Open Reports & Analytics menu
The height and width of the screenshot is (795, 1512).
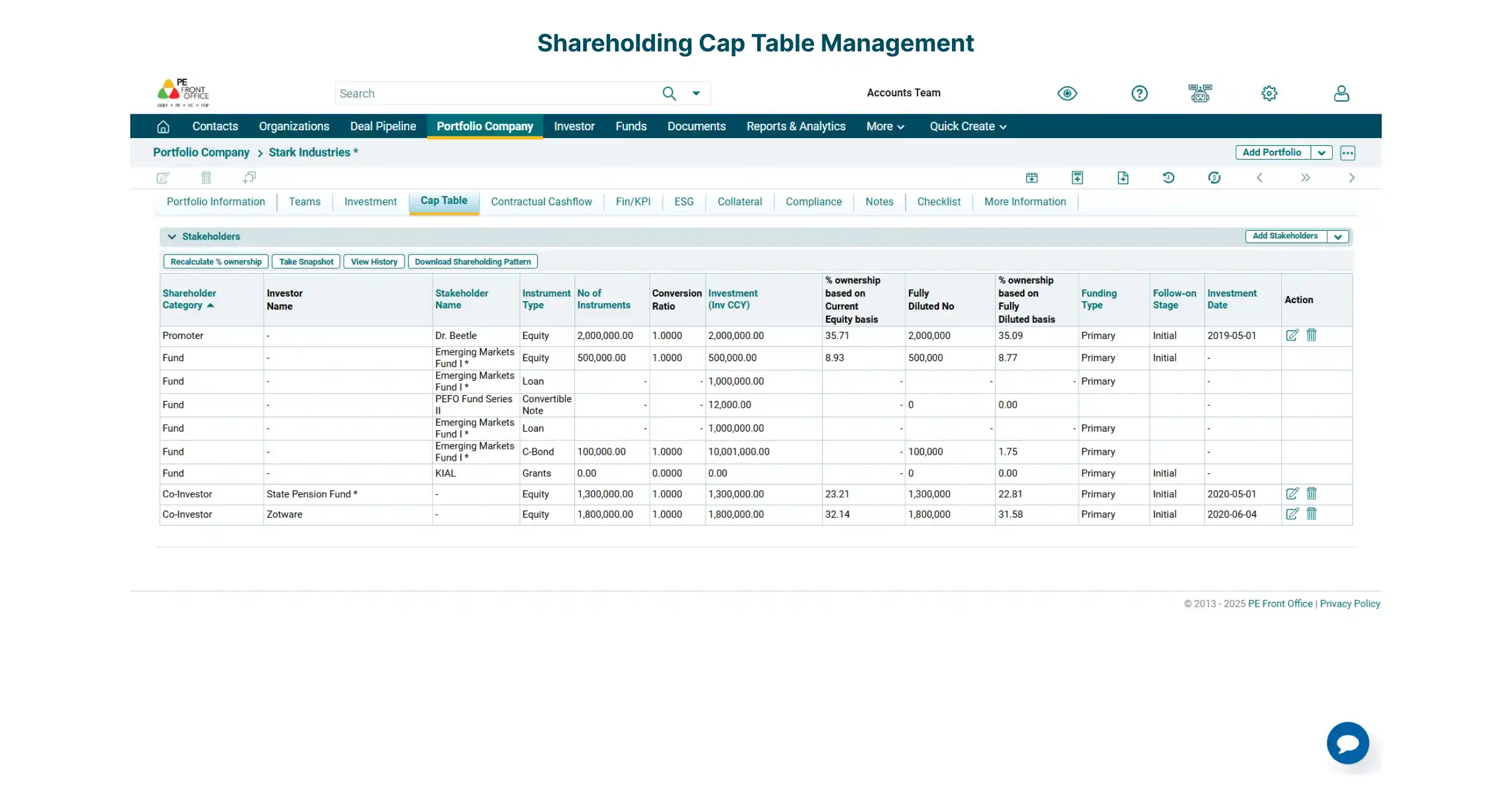[796, 126]
